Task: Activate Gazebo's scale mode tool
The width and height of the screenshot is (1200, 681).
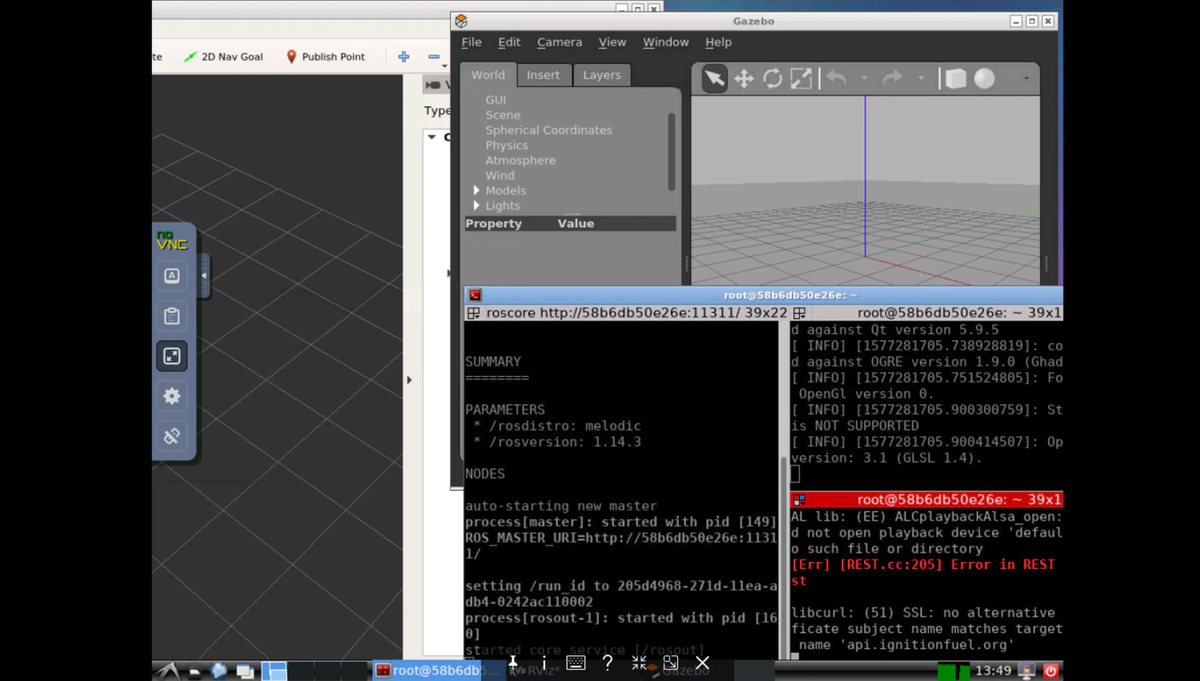Action: pyautogui.click(x=801, y=79)
